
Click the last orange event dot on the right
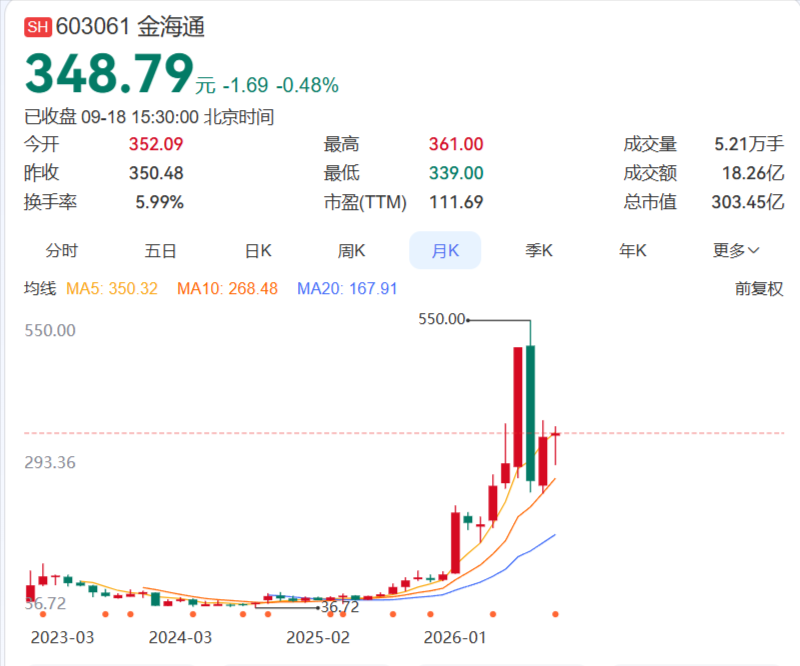[555, 614]
